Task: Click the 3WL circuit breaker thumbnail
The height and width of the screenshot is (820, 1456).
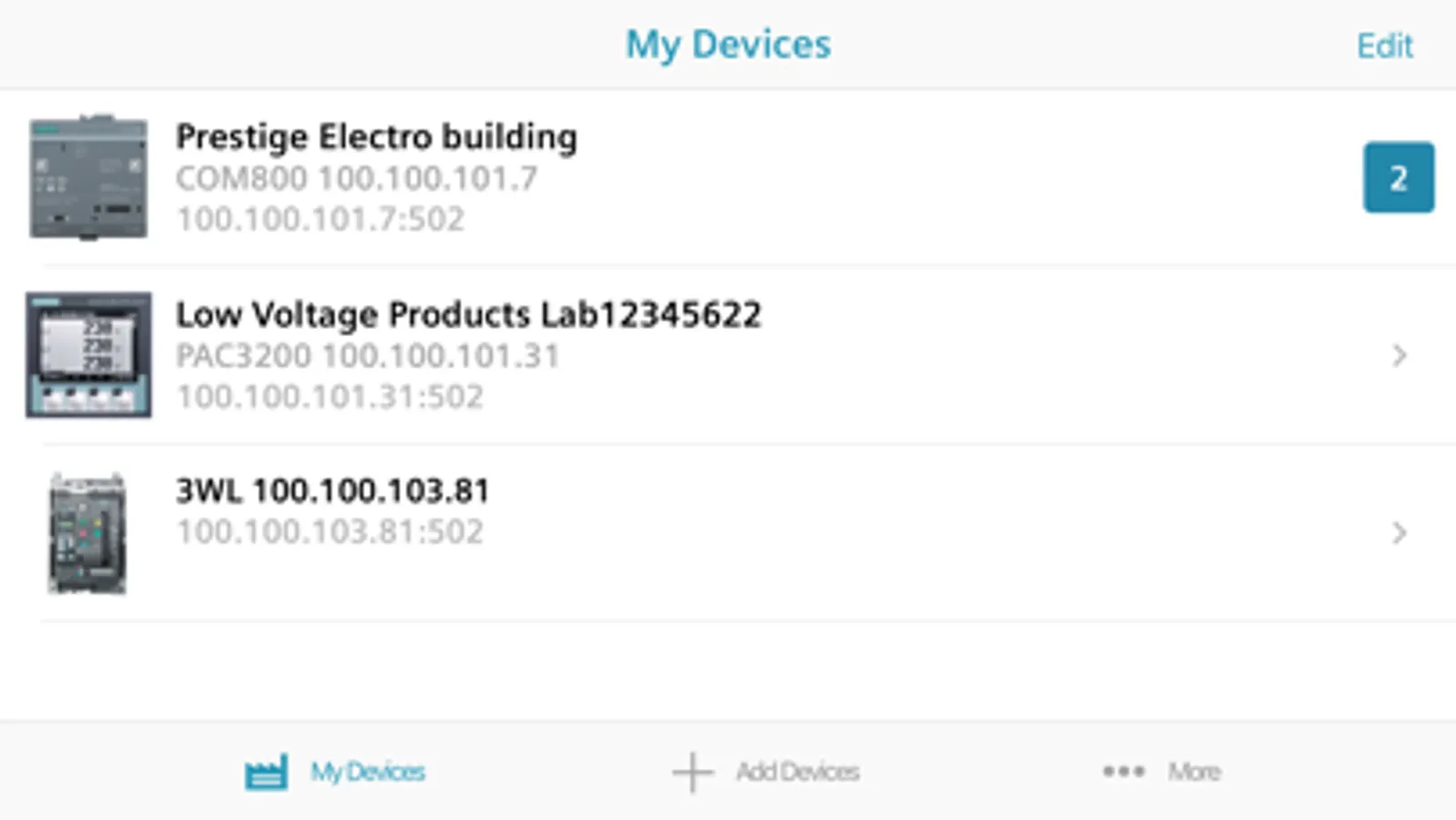Action: (87, 533)
